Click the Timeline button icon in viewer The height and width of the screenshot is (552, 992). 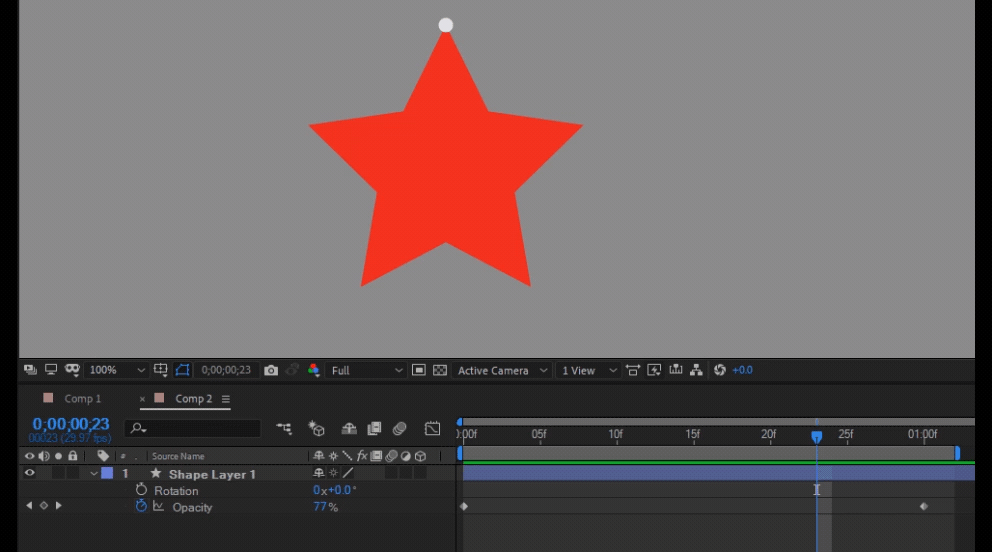(676, 370)
